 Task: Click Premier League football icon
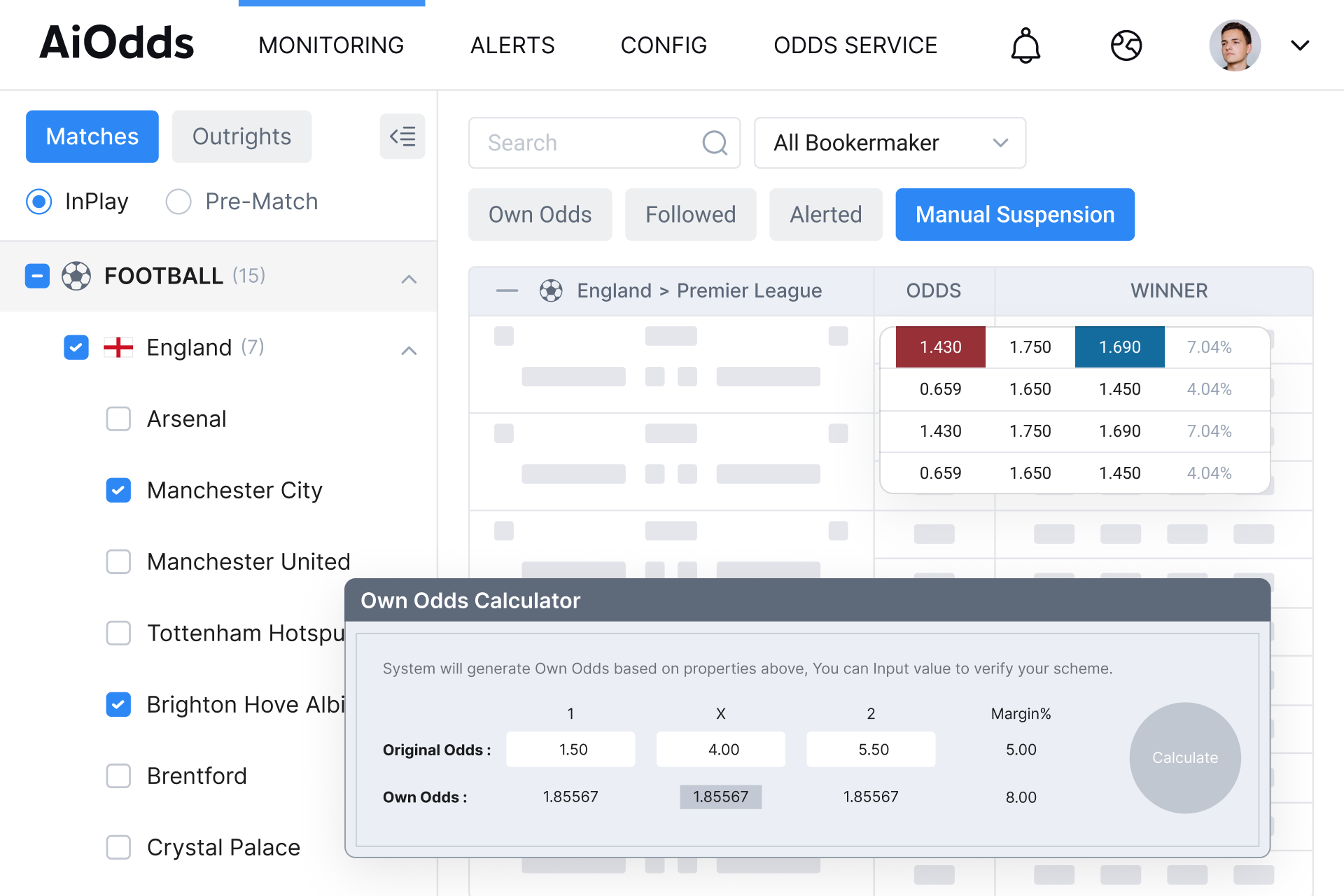click(551, 290)
